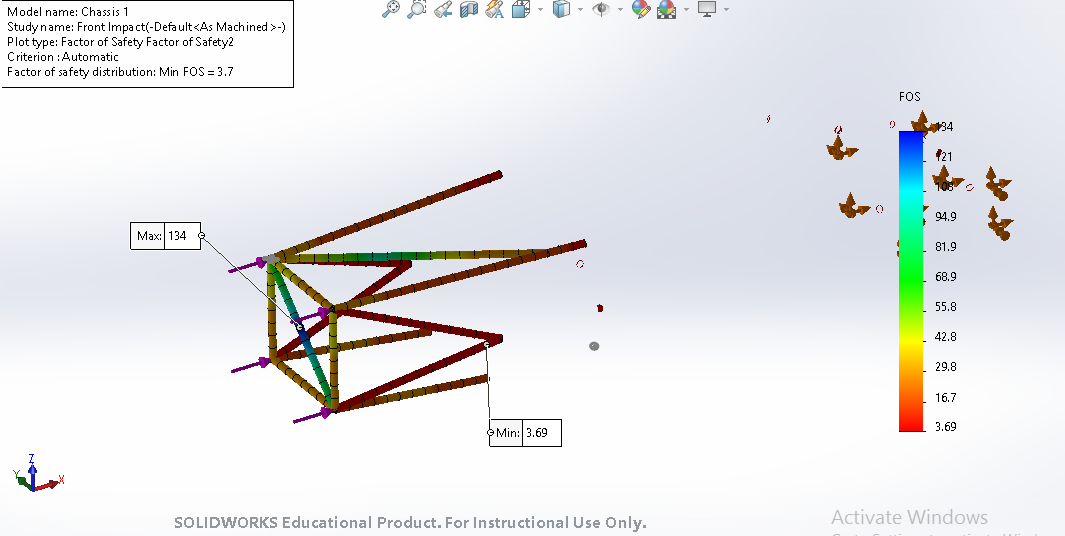The width and height of the screenshot is (1065, 536).
Task: Go back to the Previous View
Action: (x=443, y=9)
